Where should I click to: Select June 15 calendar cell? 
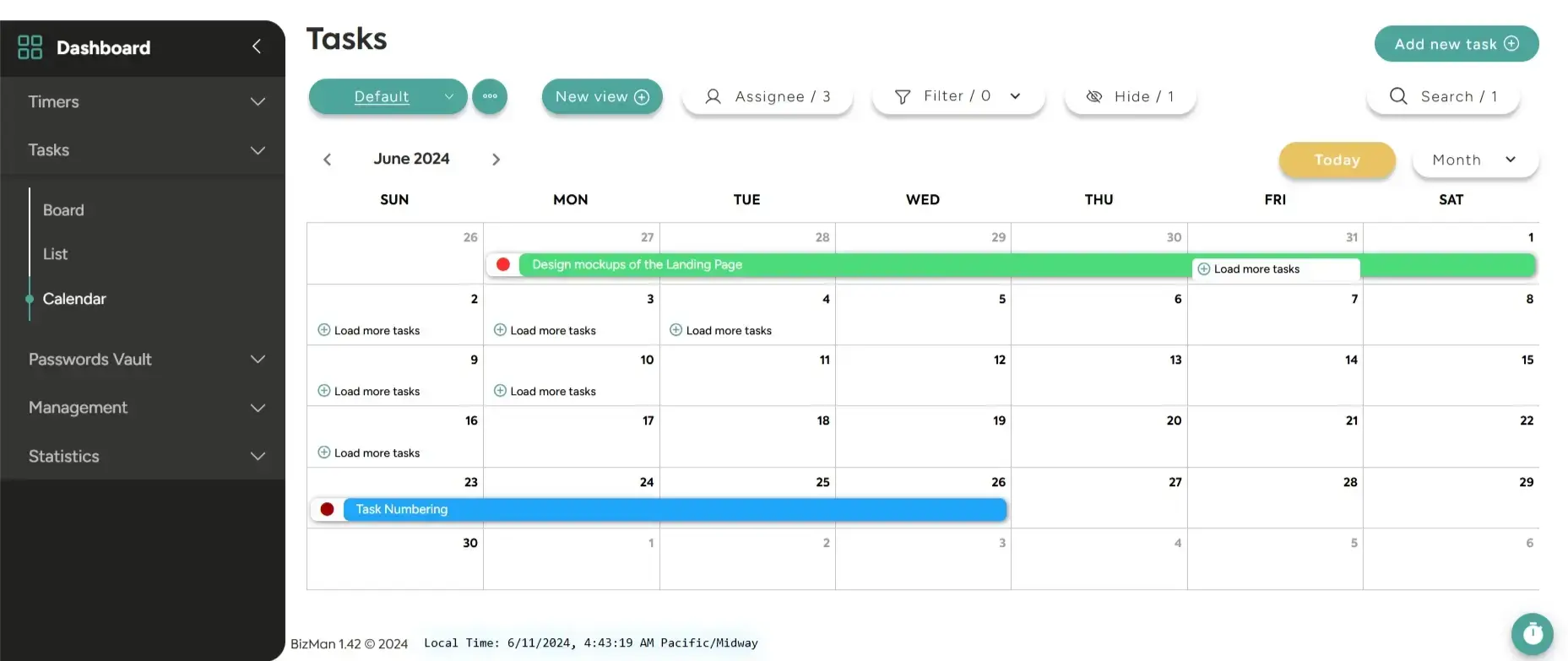click(1451, 376)
